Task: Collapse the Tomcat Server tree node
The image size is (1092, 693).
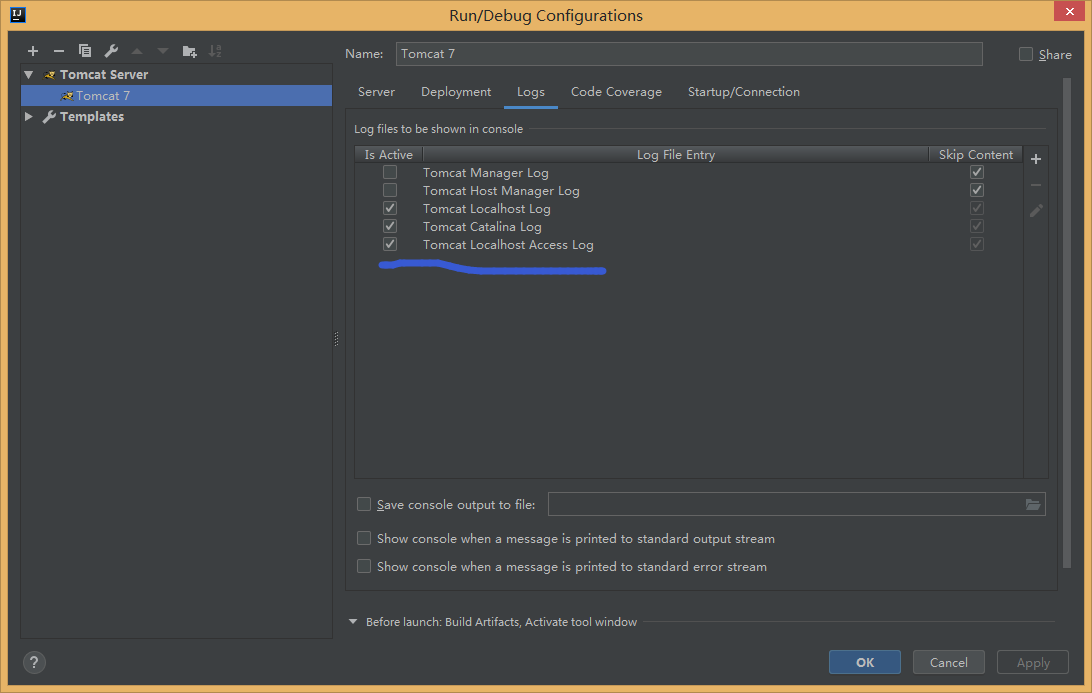Action: point(29,75)
